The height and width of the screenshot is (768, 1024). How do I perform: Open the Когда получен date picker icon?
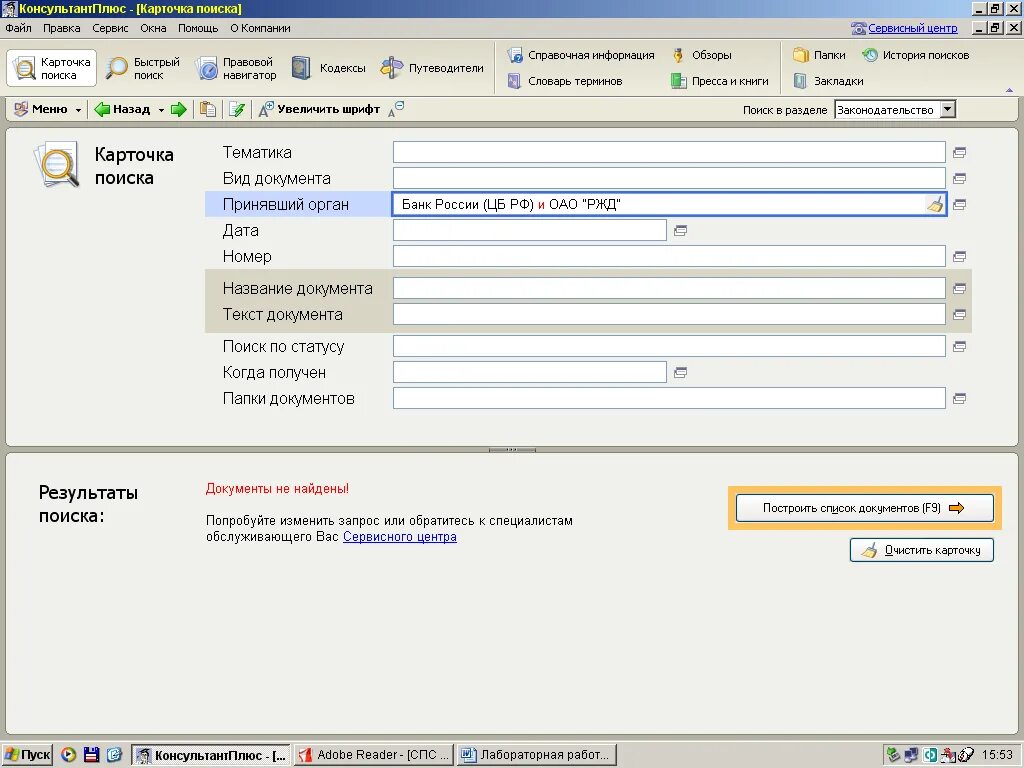[x=680, y=372]
